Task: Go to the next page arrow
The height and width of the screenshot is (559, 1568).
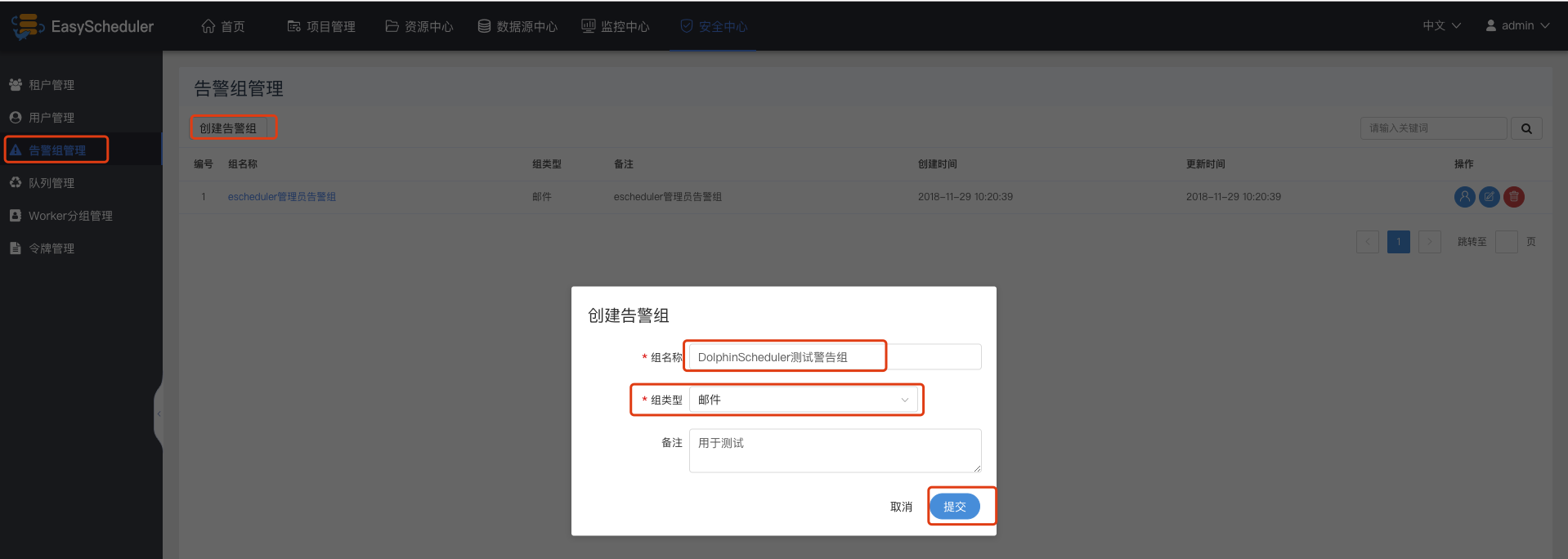Action: 1430,242
